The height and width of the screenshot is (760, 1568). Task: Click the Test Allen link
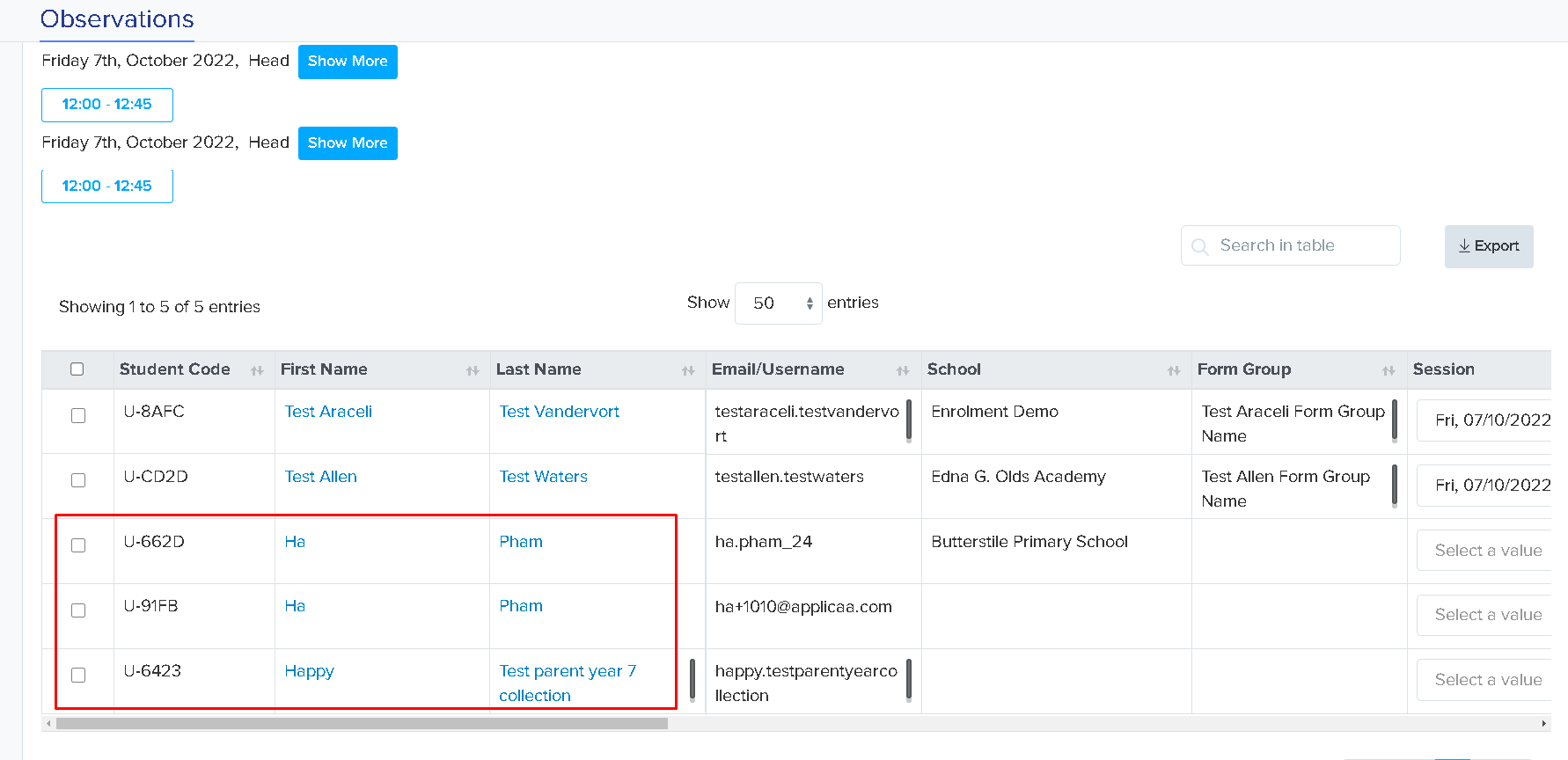point(320,477)
